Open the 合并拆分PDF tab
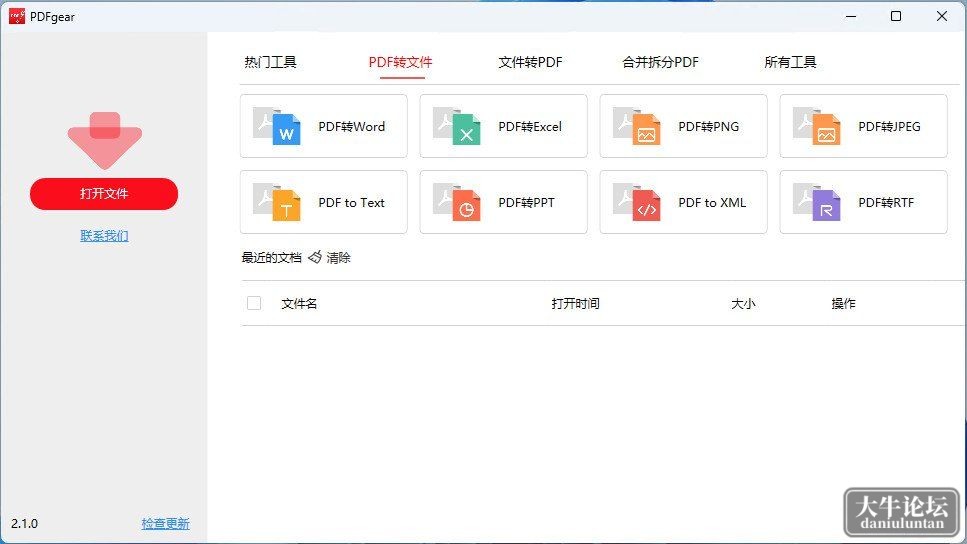This screenshot has width=967, height=544. [x=660, y=62]
